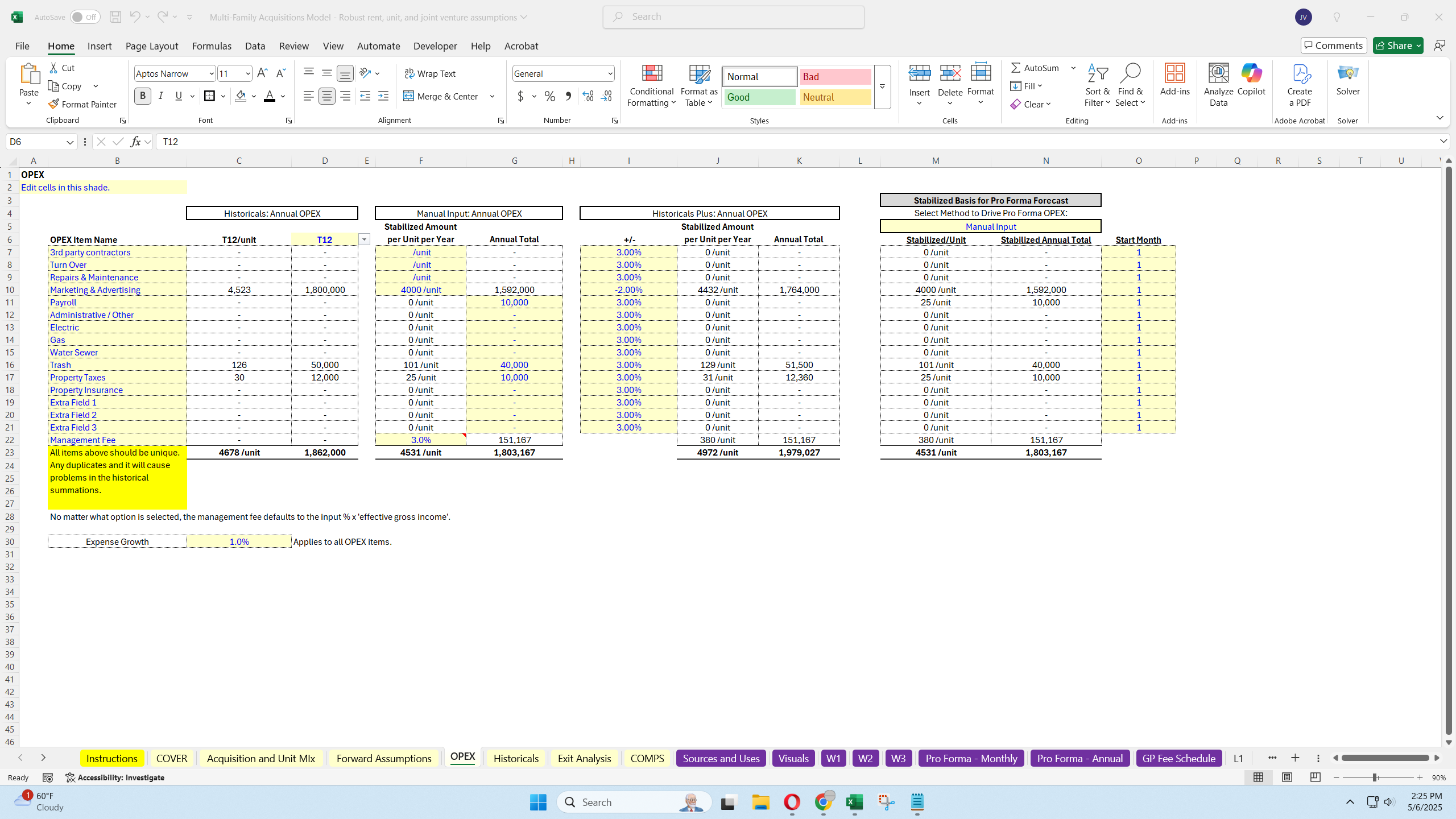Open the Formulas ribbon tab

click(212, 46)
